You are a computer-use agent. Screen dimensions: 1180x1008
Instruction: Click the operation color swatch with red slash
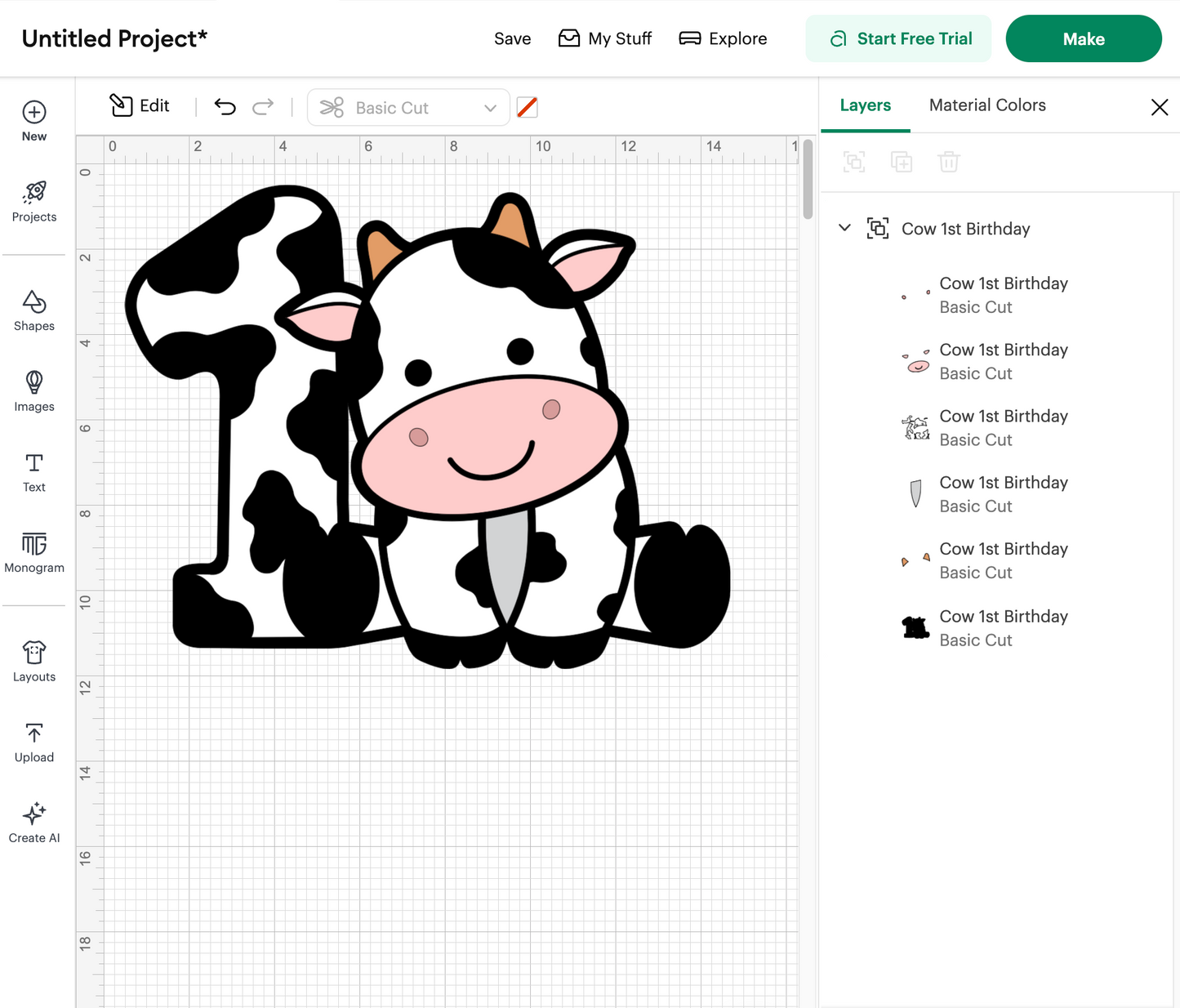pos(528,107)
